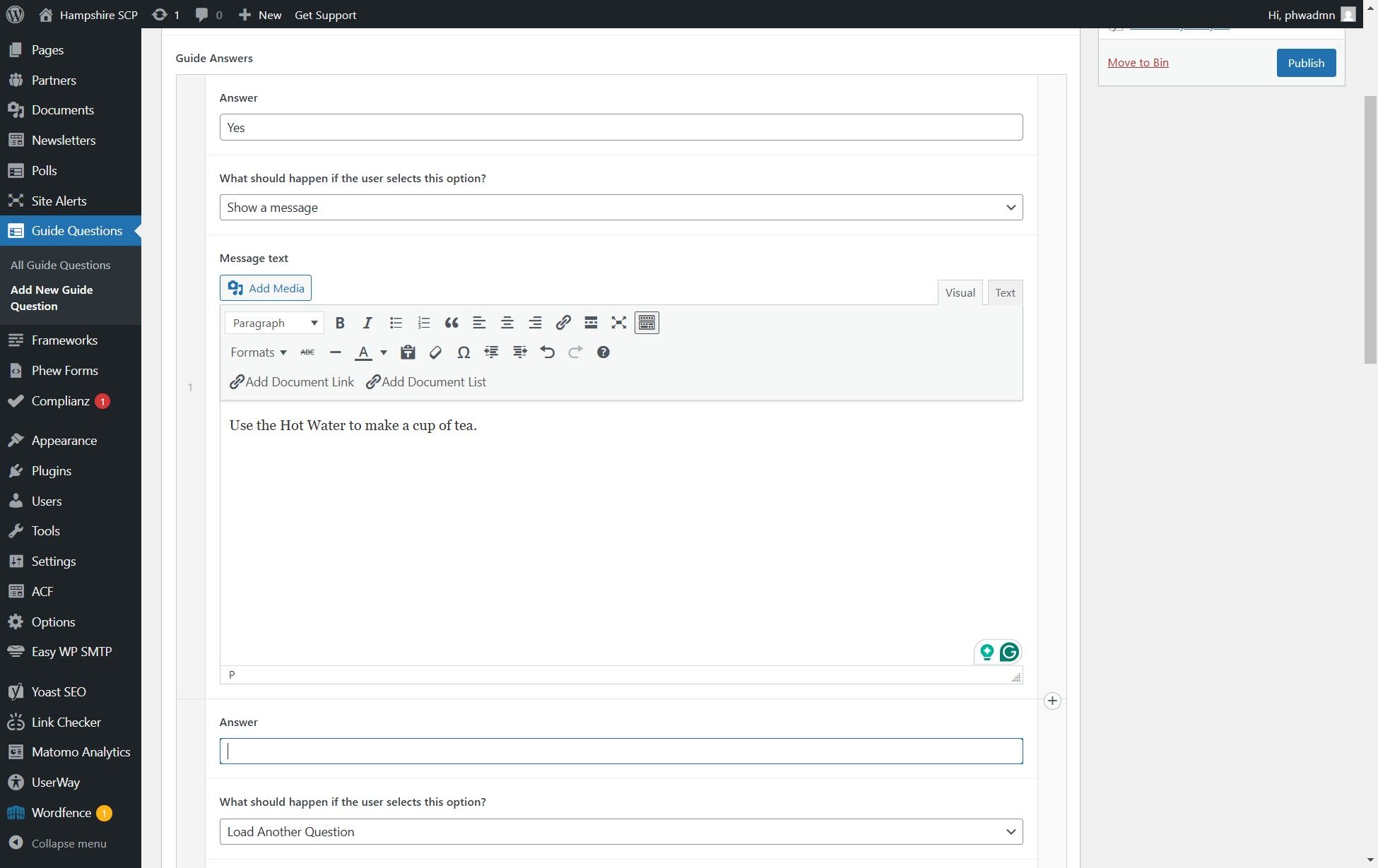The width and height of the screenshot is (1378, 868).
Task: Open the 'Show a message' dropdown
Action: point(620,208)
